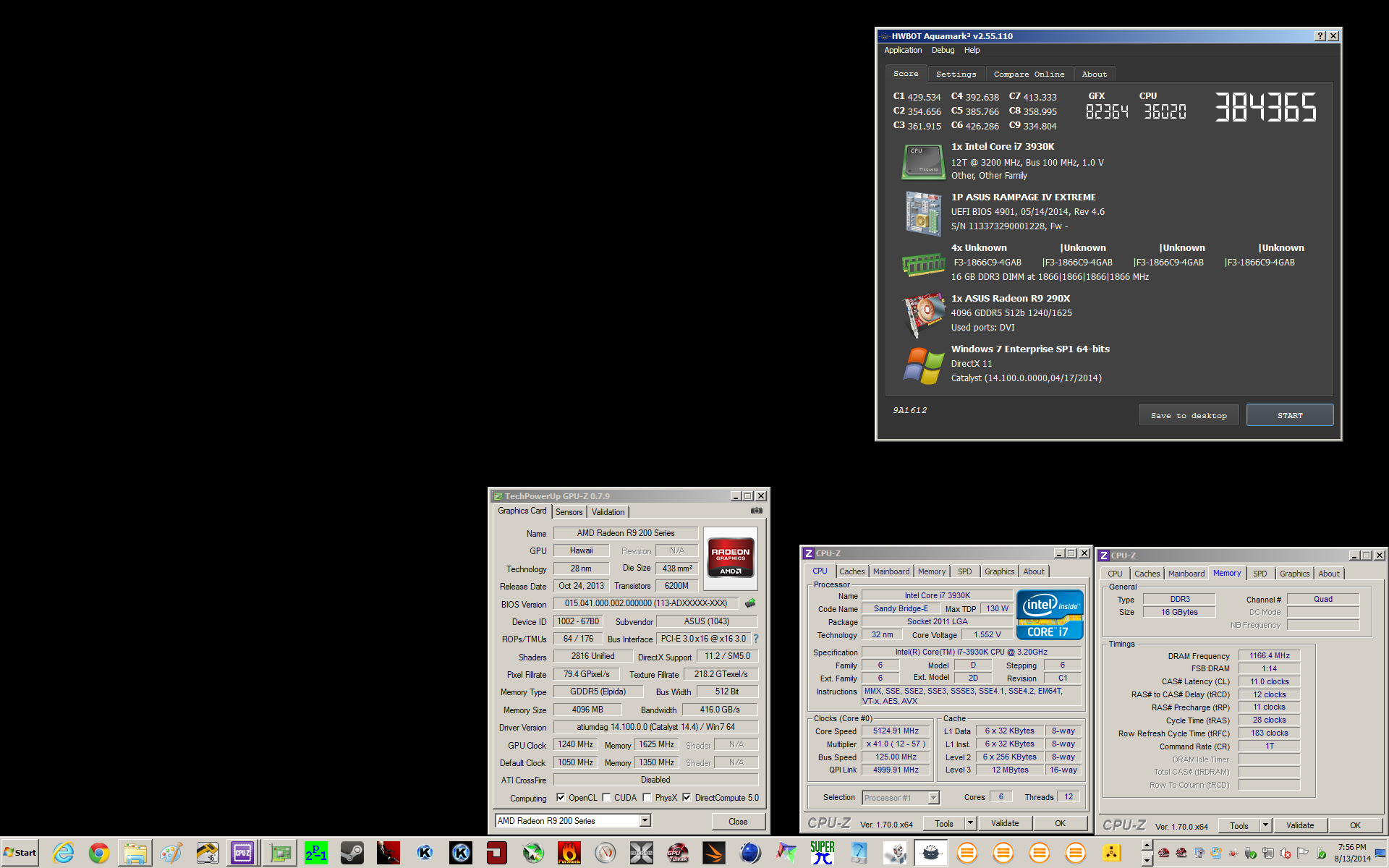Open Windows Explorer folder icon on taskbar
The height and width of the screenshot is (868, 1389).
tap(135, 853)
